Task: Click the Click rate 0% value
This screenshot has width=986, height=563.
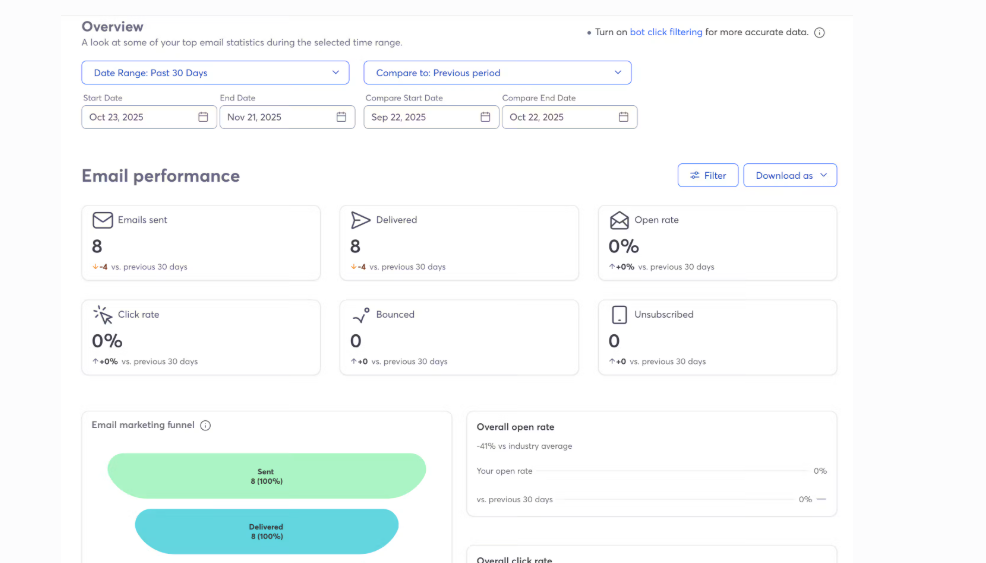Action: (107, 341)
